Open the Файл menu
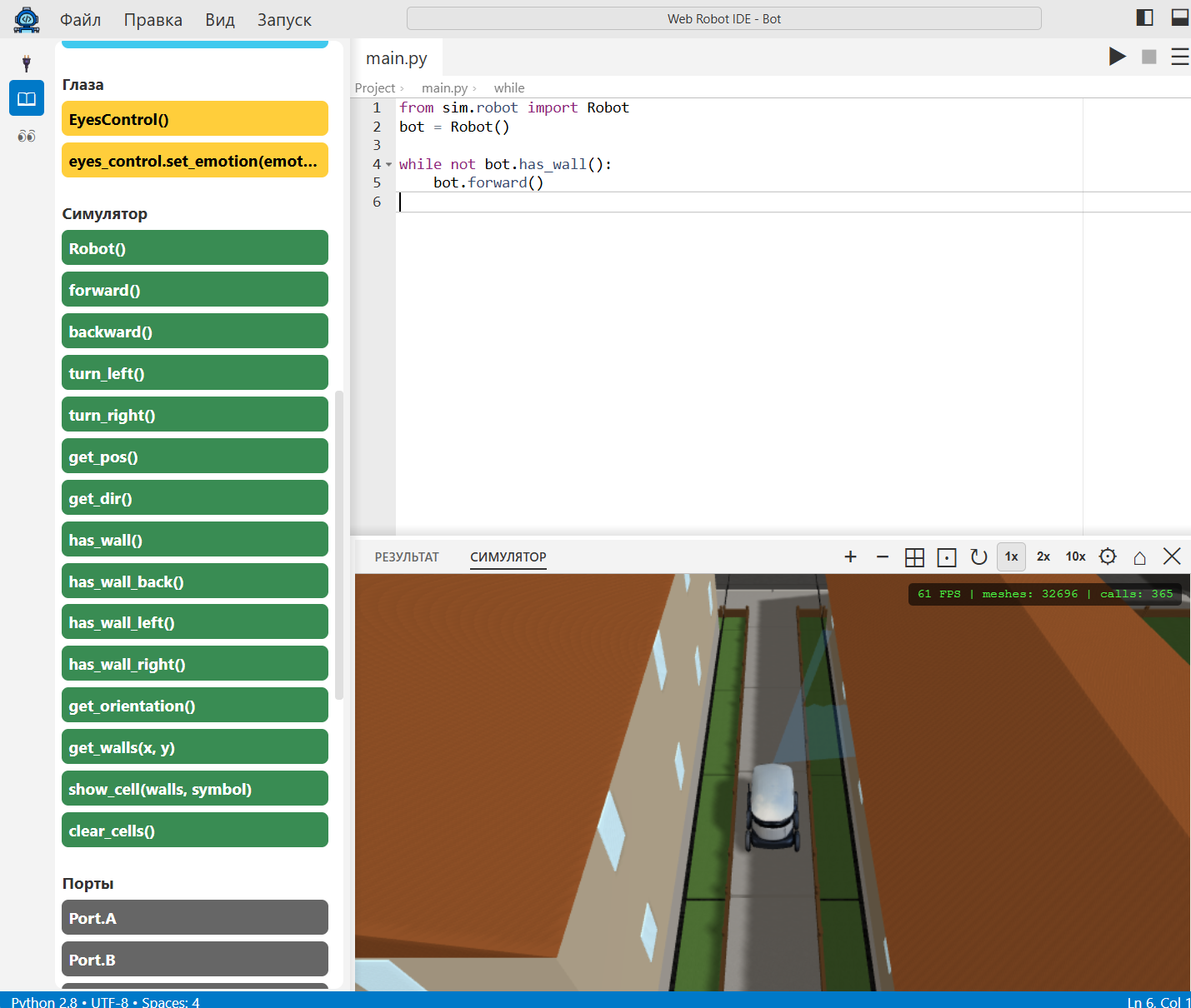 point(80,19)
